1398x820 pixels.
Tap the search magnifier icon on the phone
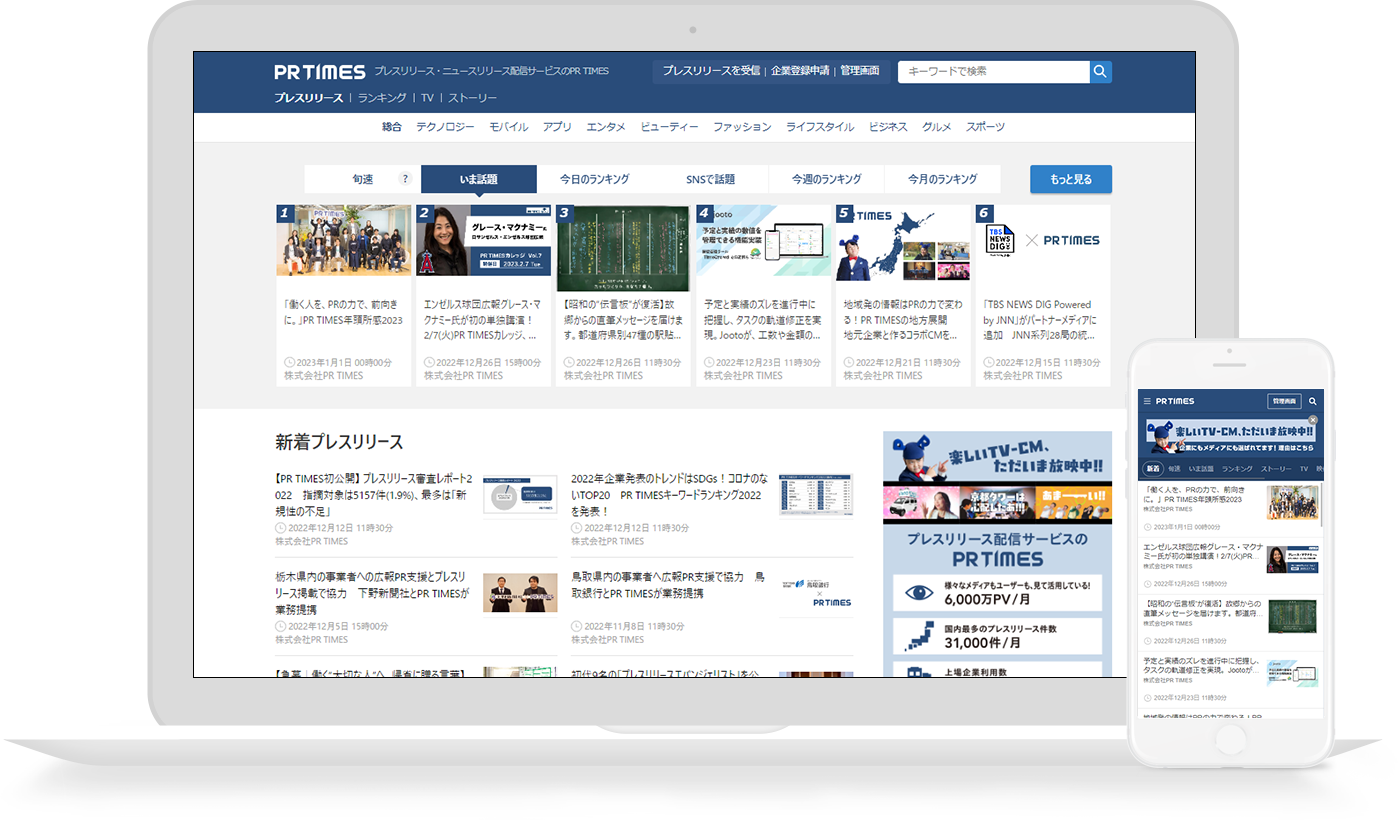pos(1313,401)
